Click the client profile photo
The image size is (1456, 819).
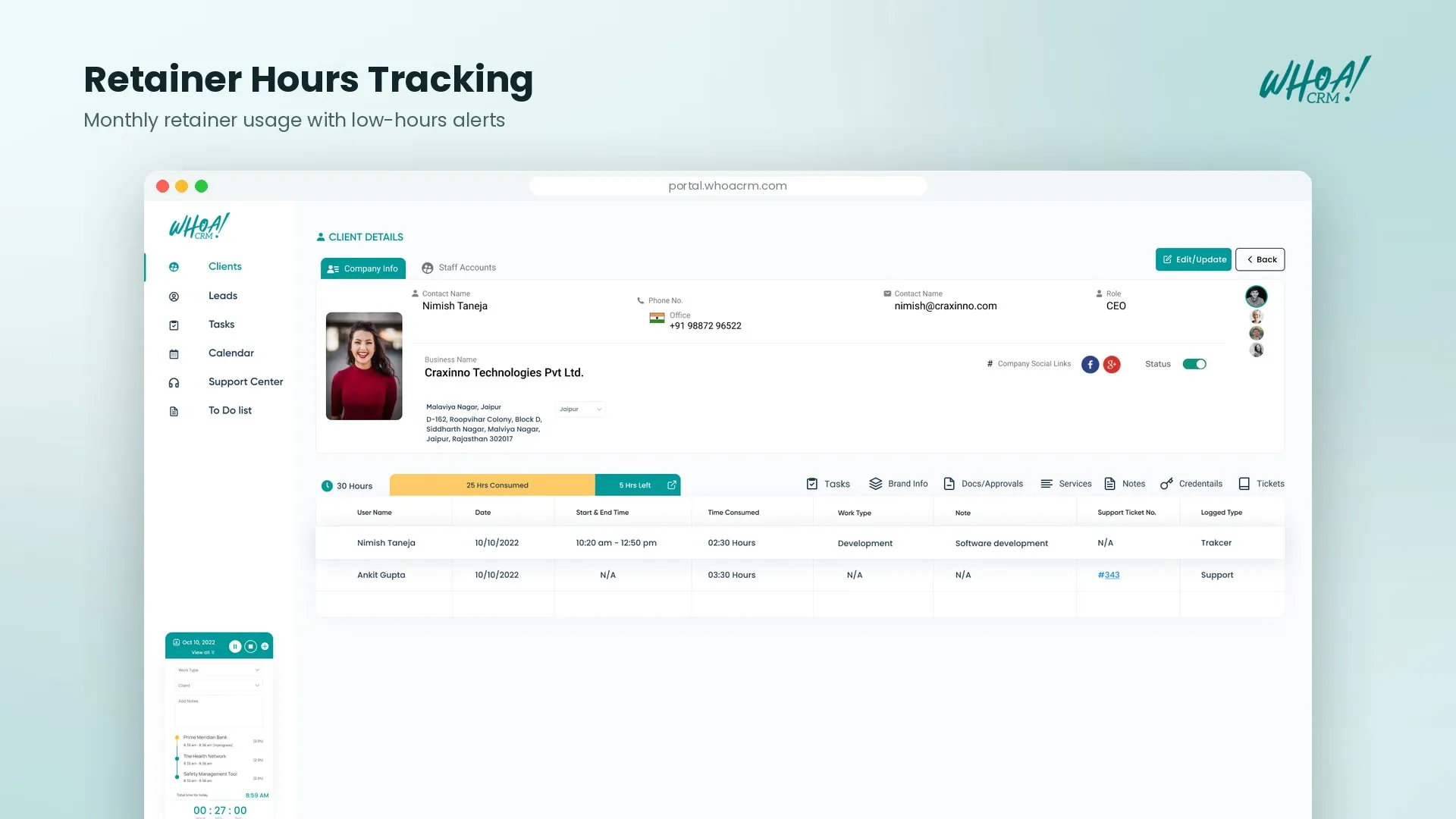pyautogui.click(x=364, y=366)
